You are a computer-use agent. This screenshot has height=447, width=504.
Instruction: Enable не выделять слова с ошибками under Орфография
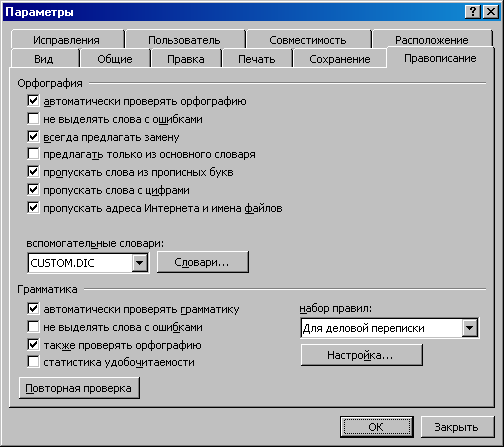(33, 118)
